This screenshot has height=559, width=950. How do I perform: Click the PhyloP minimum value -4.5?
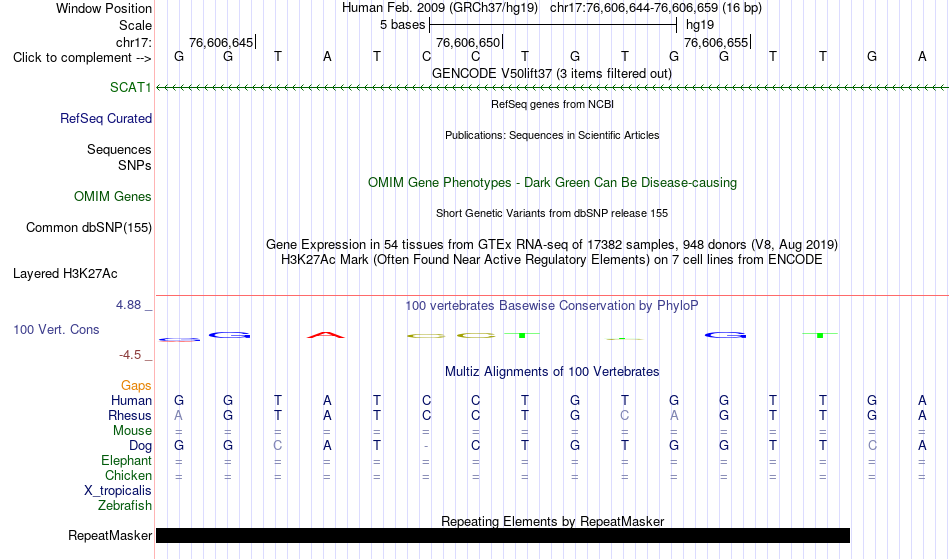click(130, 354)
